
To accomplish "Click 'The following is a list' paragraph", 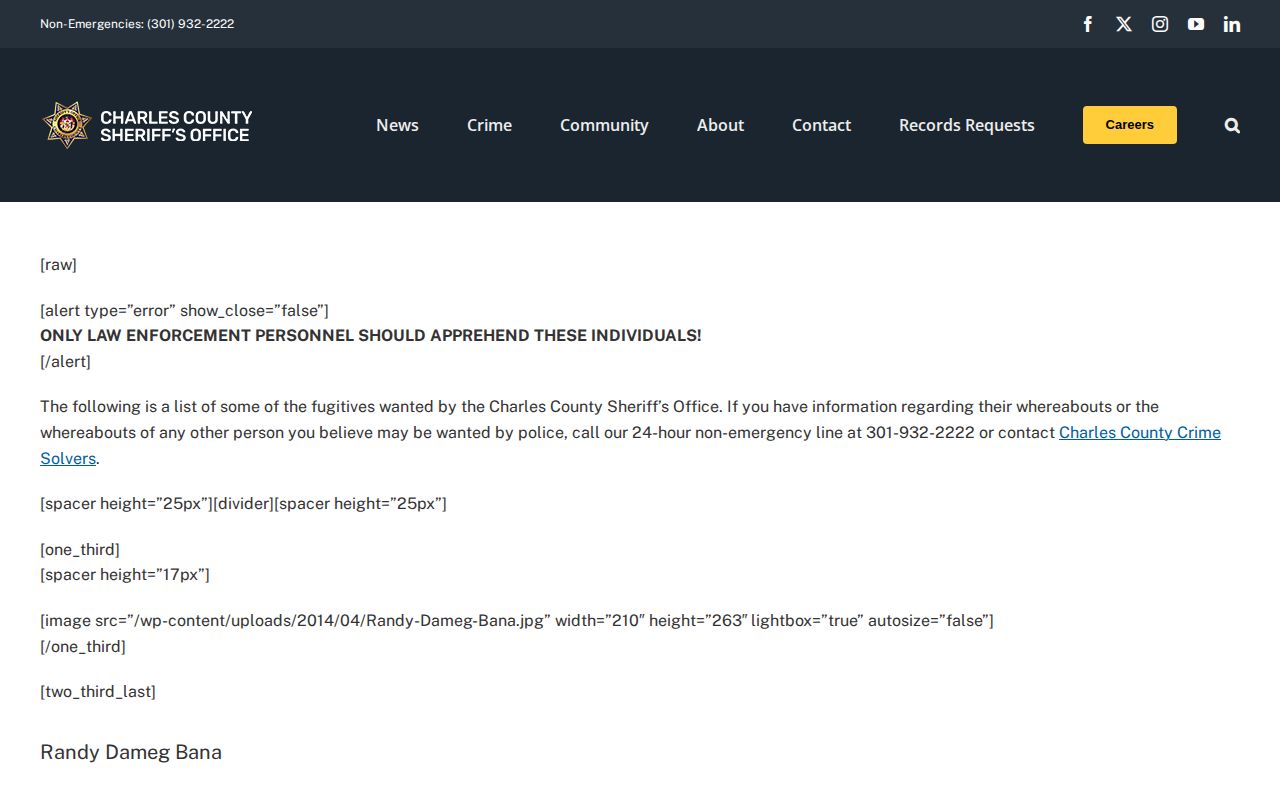I will coord(630,433).
